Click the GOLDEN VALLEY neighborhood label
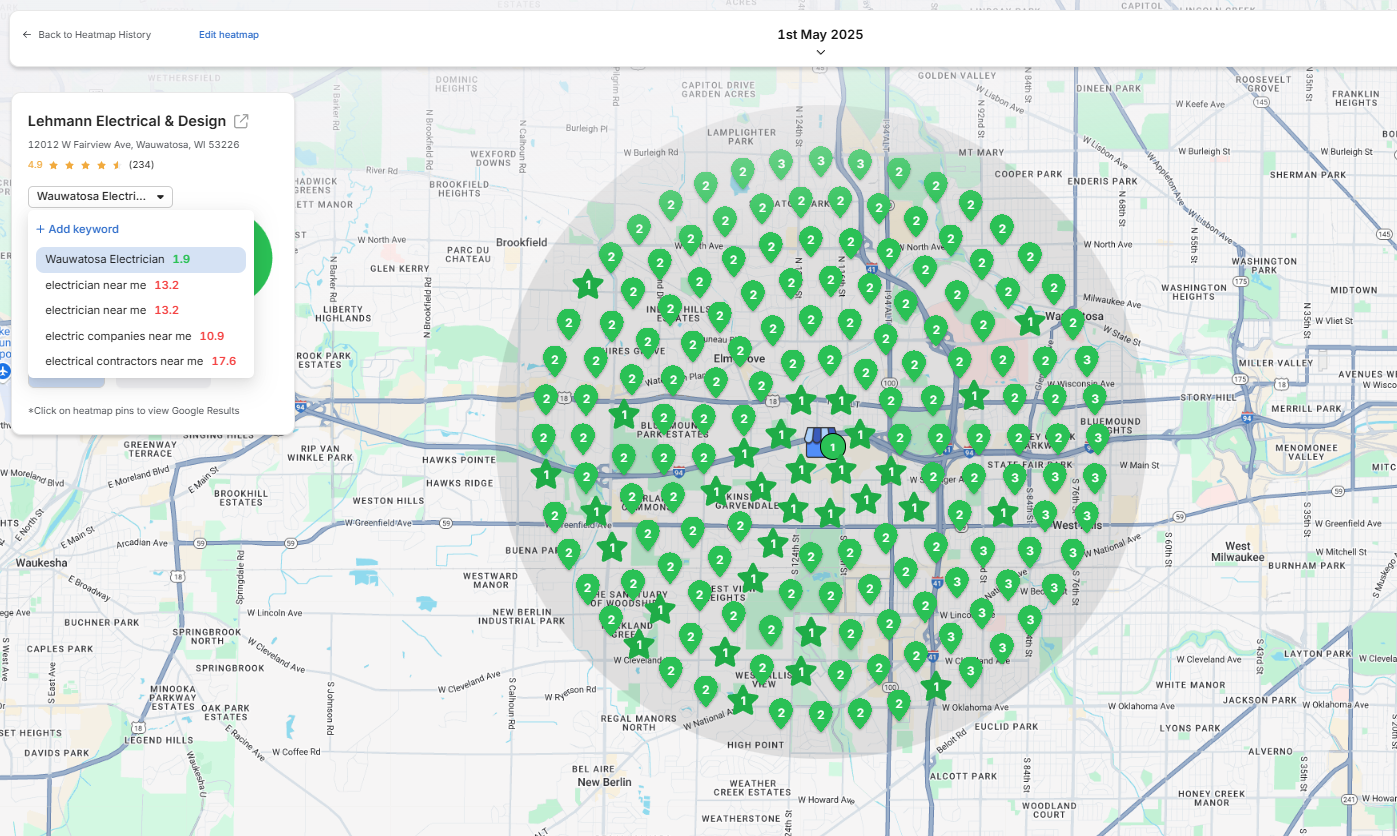The height and width of the screenshot is (836, 1397). pyautogui.click(x=959, y=75)
